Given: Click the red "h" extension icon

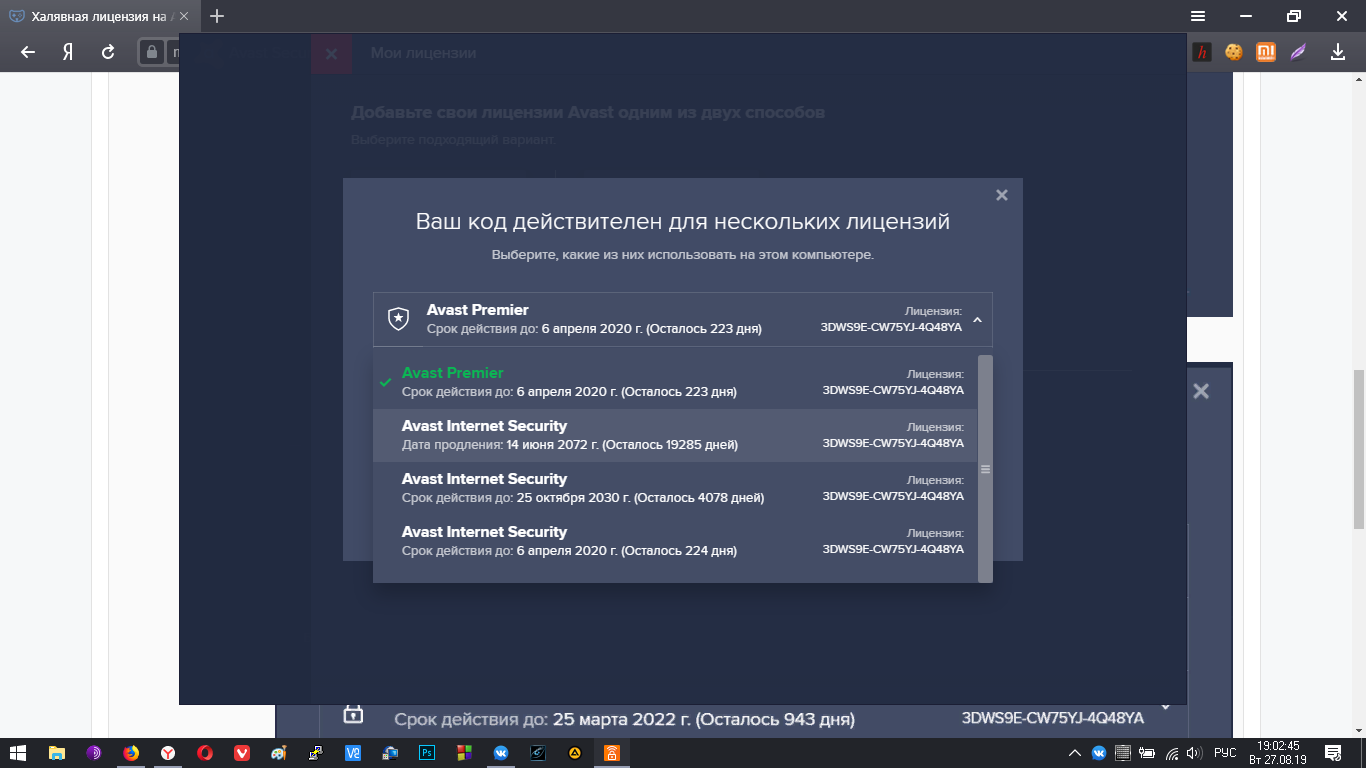Looking at the screenshot, I should pos(1202,52).
